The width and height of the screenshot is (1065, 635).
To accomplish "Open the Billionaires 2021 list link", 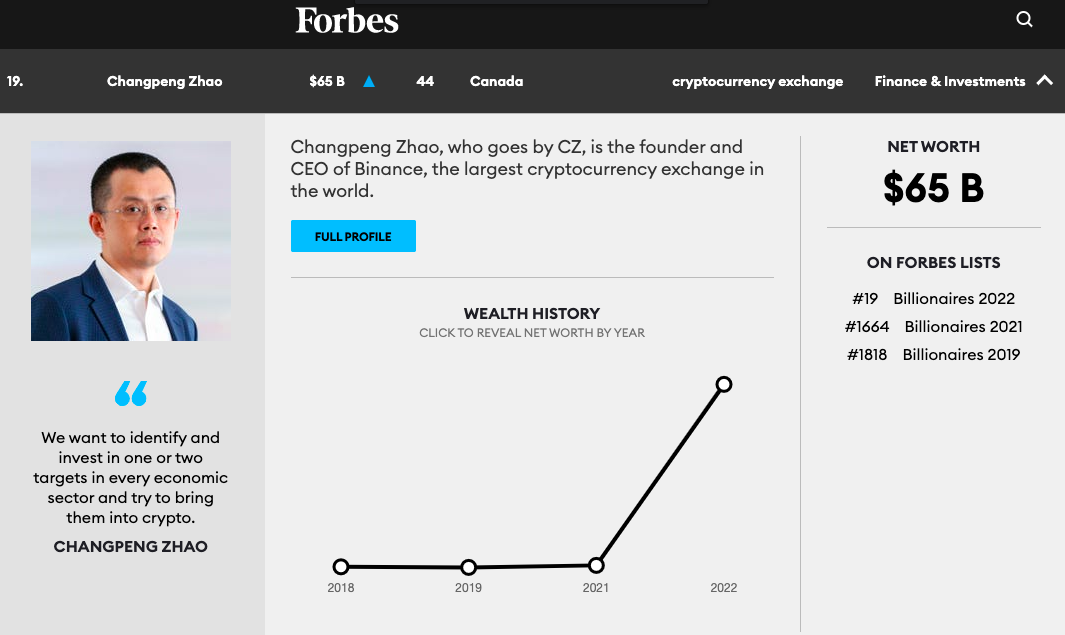I will (x=963, y=326).
